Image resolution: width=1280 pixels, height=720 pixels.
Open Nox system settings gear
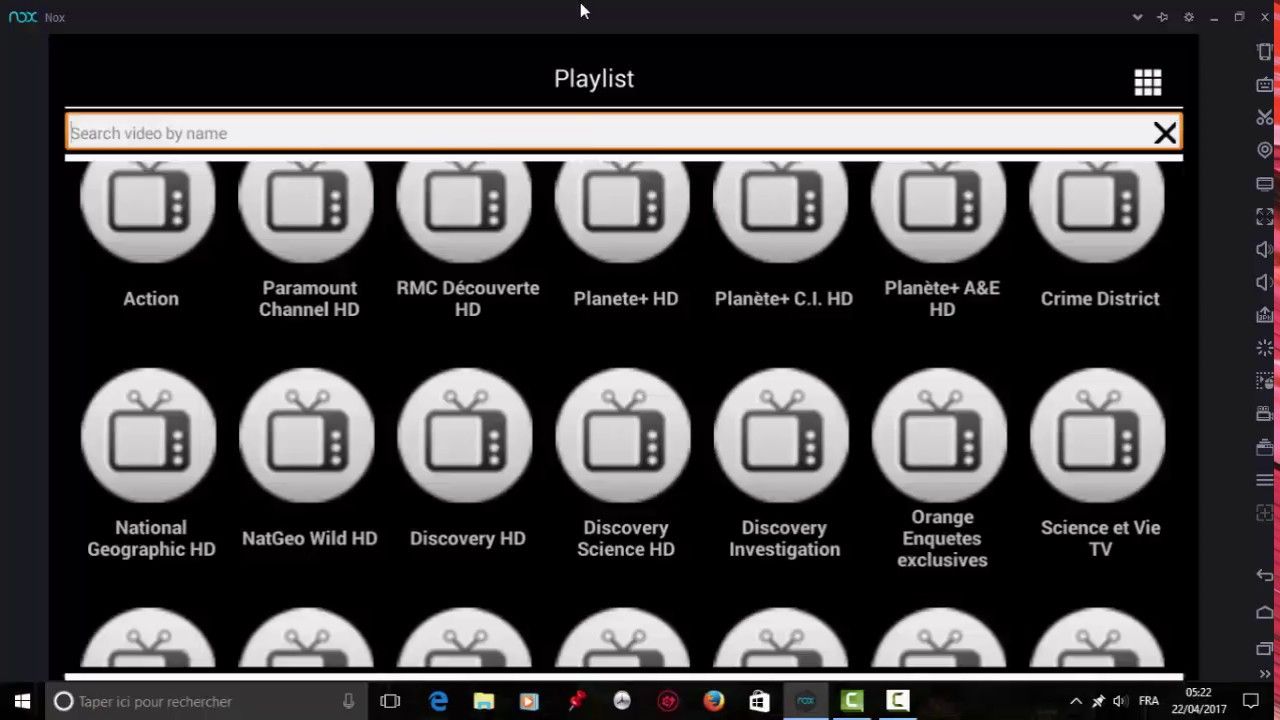pyautogui.click(x=1189, y=17)
